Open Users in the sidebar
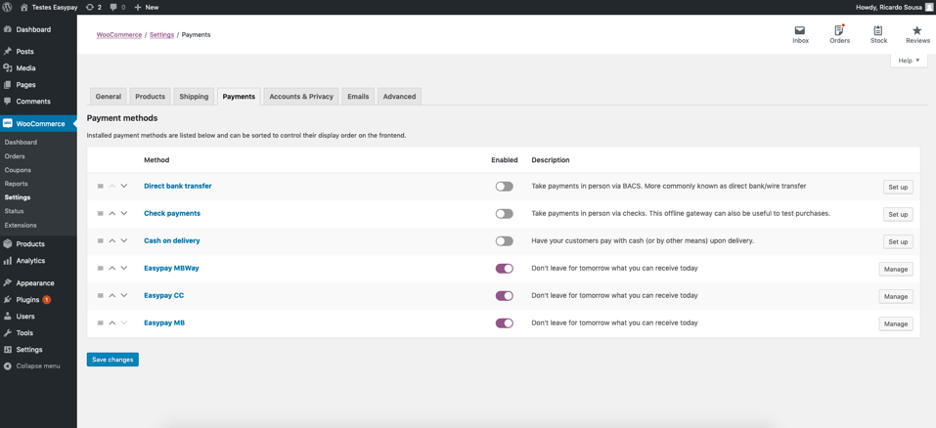The height and width of the screenshot is (428, 936). (38, 316)
